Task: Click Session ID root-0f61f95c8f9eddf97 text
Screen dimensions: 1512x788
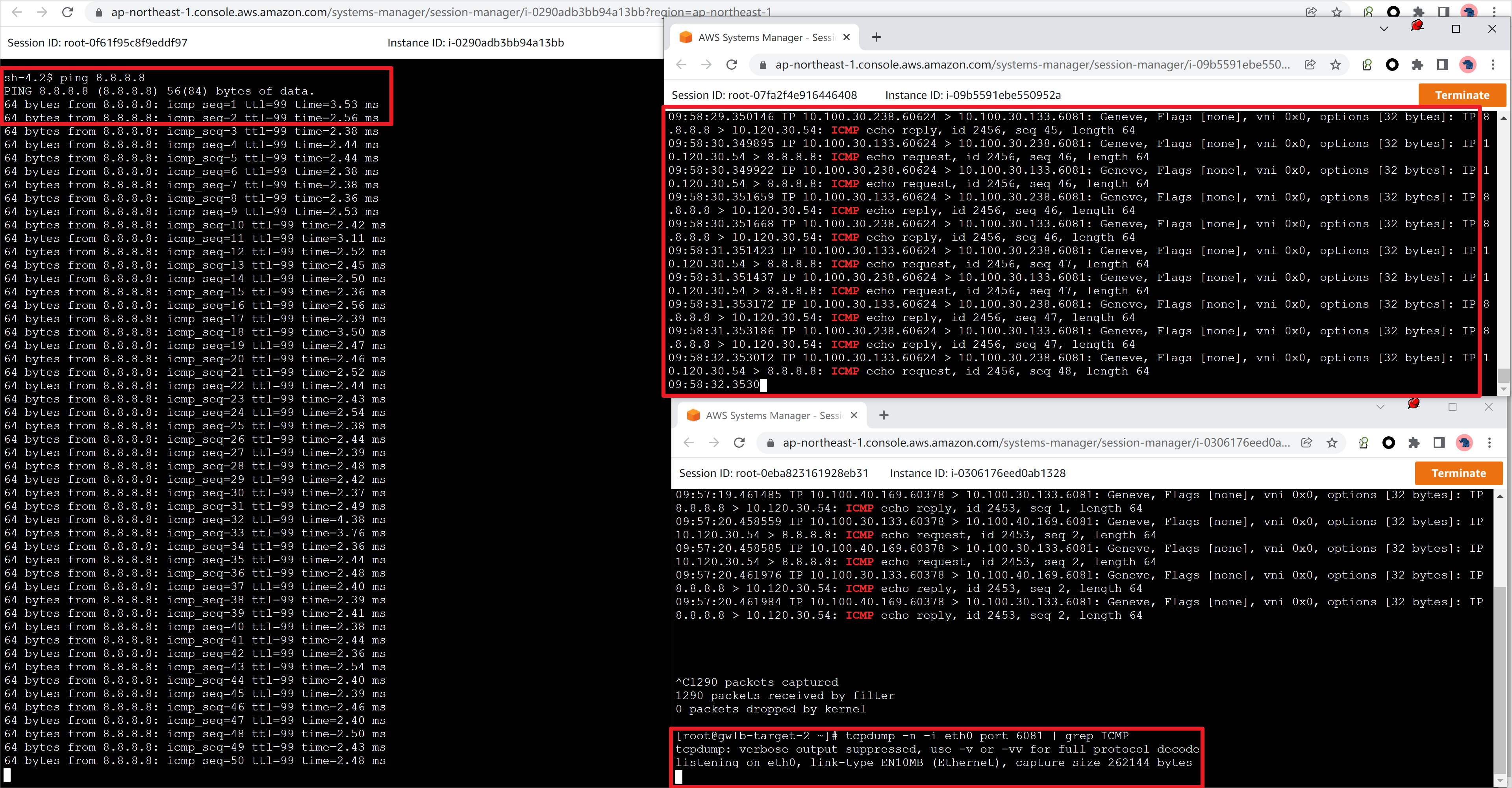Action: tap(97, 43)
